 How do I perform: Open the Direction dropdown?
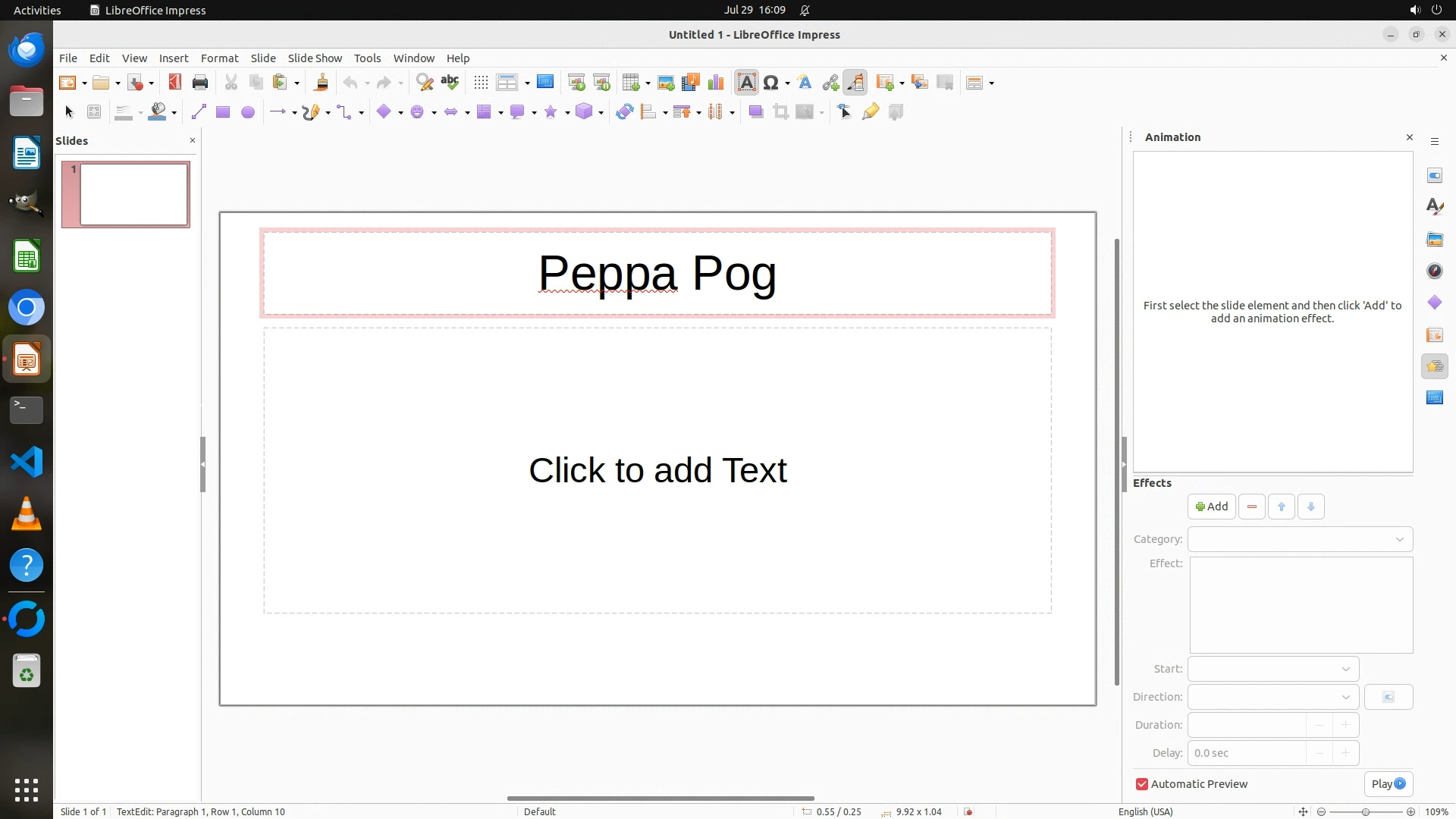[1272, 697]
